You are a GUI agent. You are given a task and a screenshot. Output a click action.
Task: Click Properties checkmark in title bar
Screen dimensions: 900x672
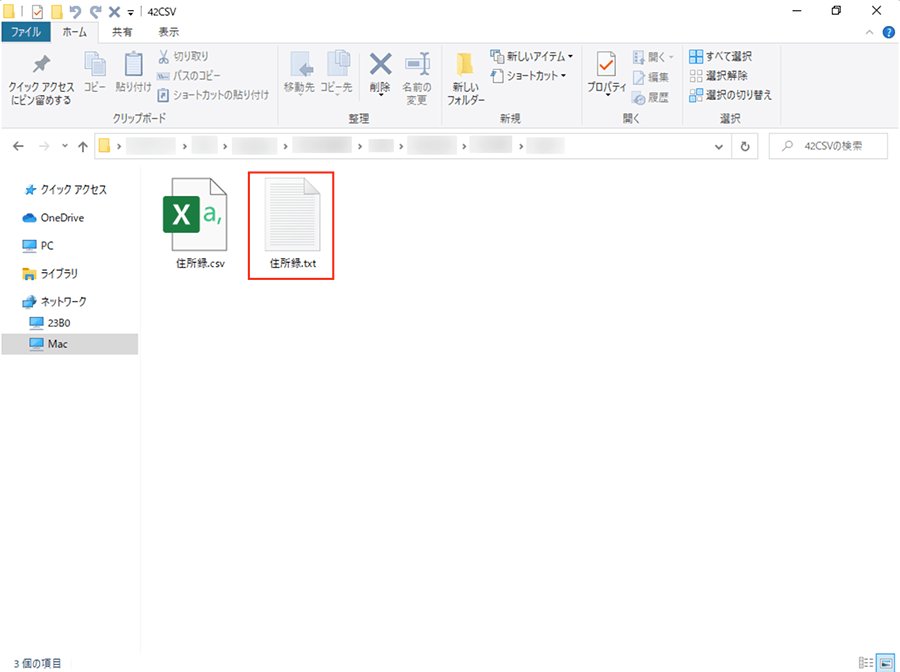(x=37, y=11)
